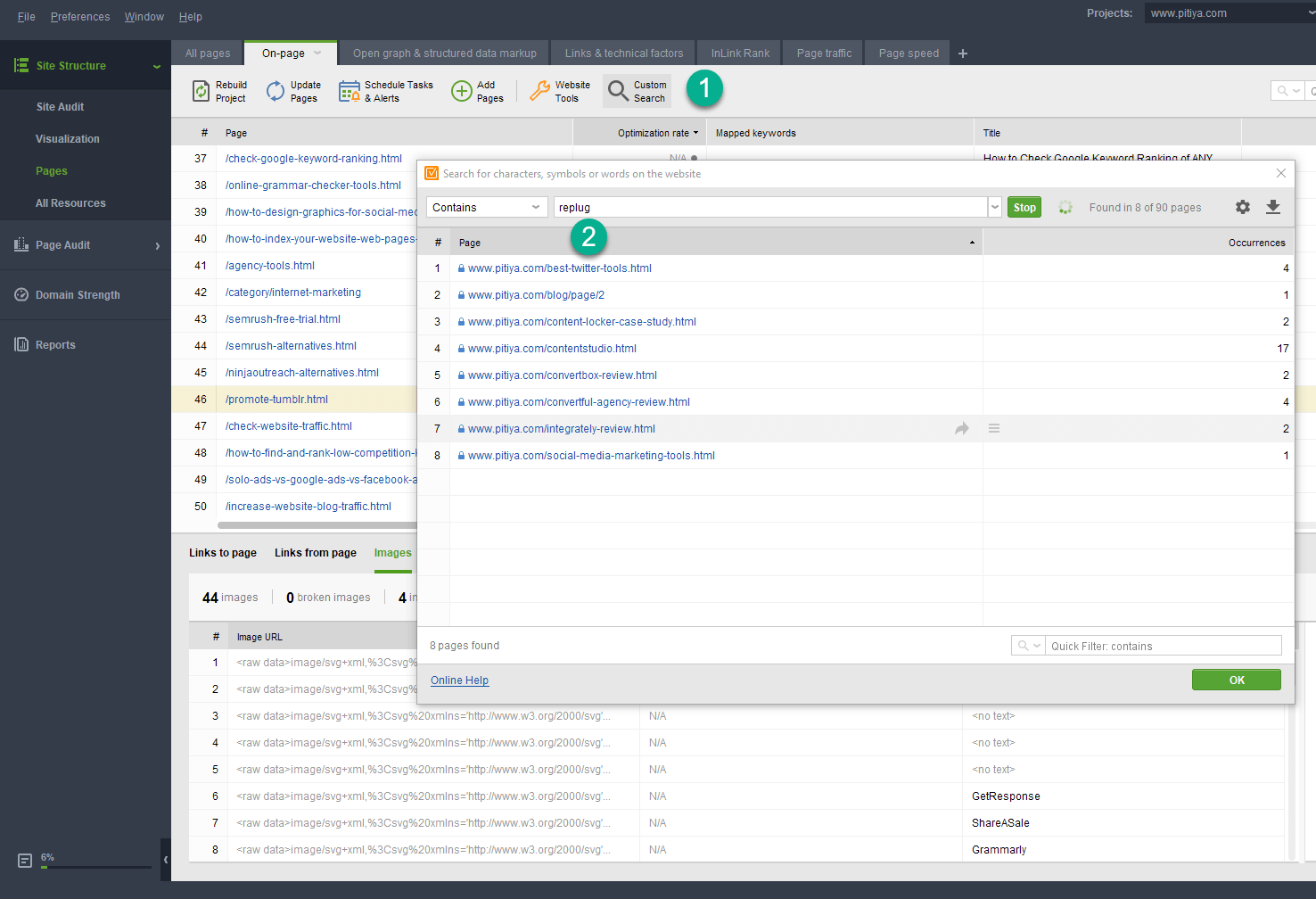Open Website Tools wrench icon
The image size is (1316, 899).
[539, 91]
